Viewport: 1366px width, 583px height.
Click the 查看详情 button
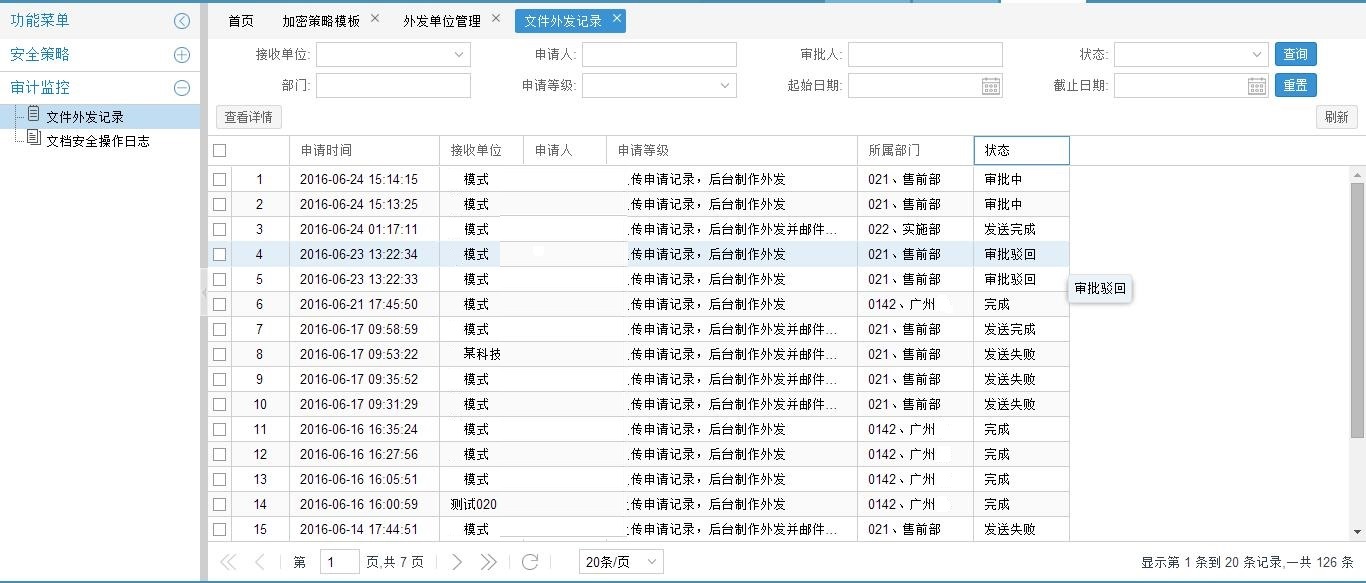click(247, 117)
